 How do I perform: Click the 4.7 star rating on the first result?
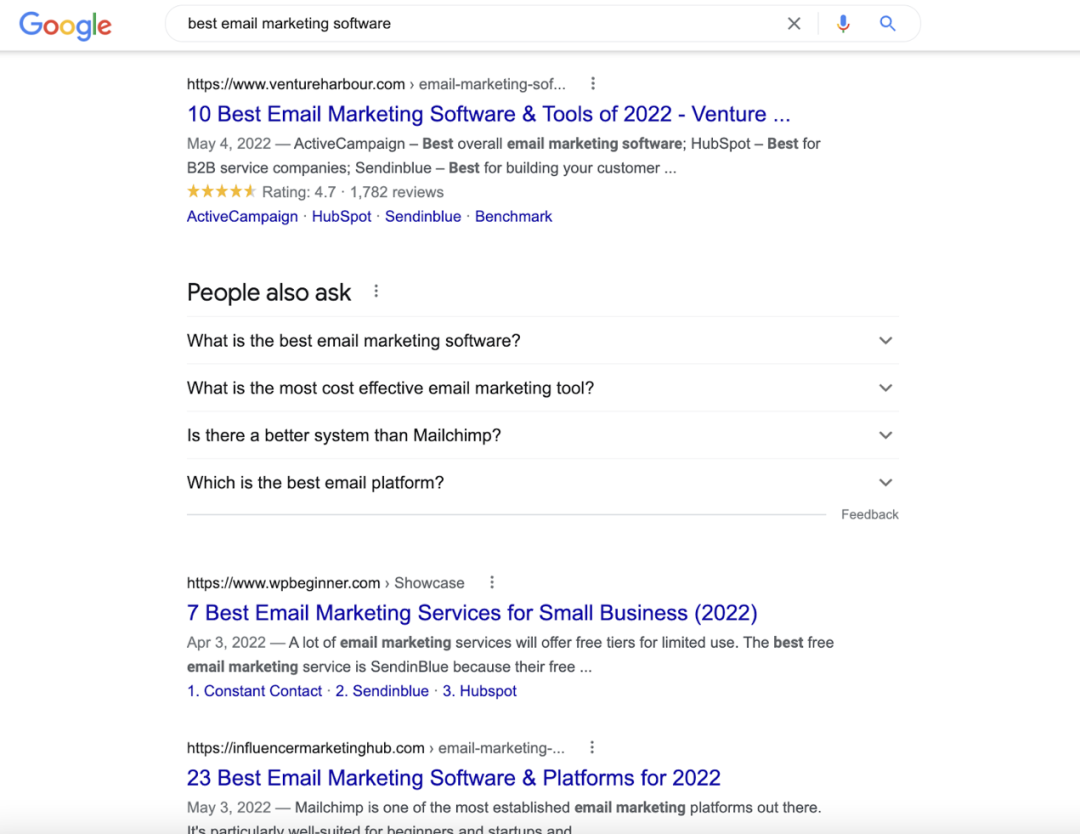(x=221, y=191)
